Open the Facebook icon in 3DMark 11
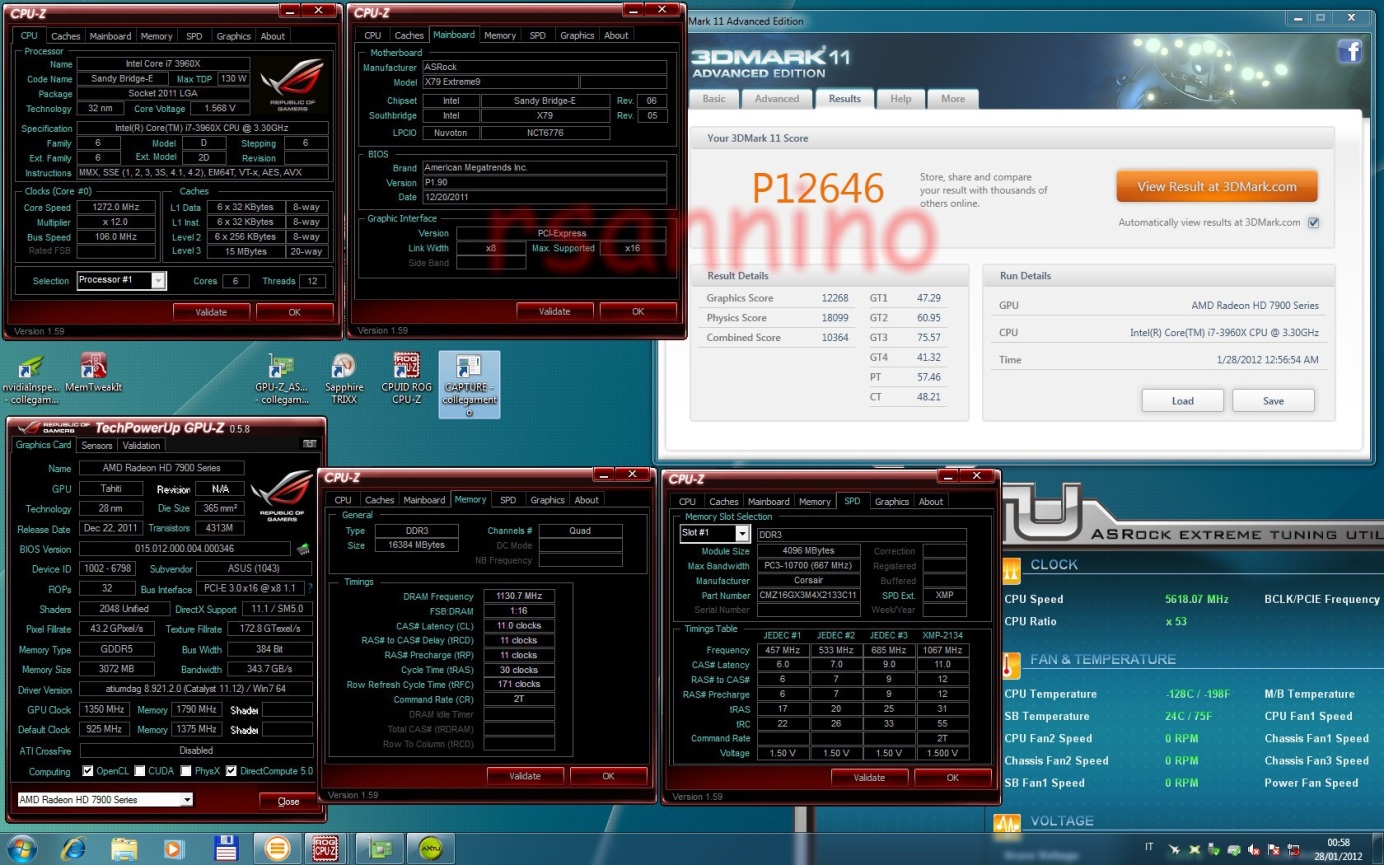Image resolution: width=1384 pixels, height=865 pixels. point(1349,52)
